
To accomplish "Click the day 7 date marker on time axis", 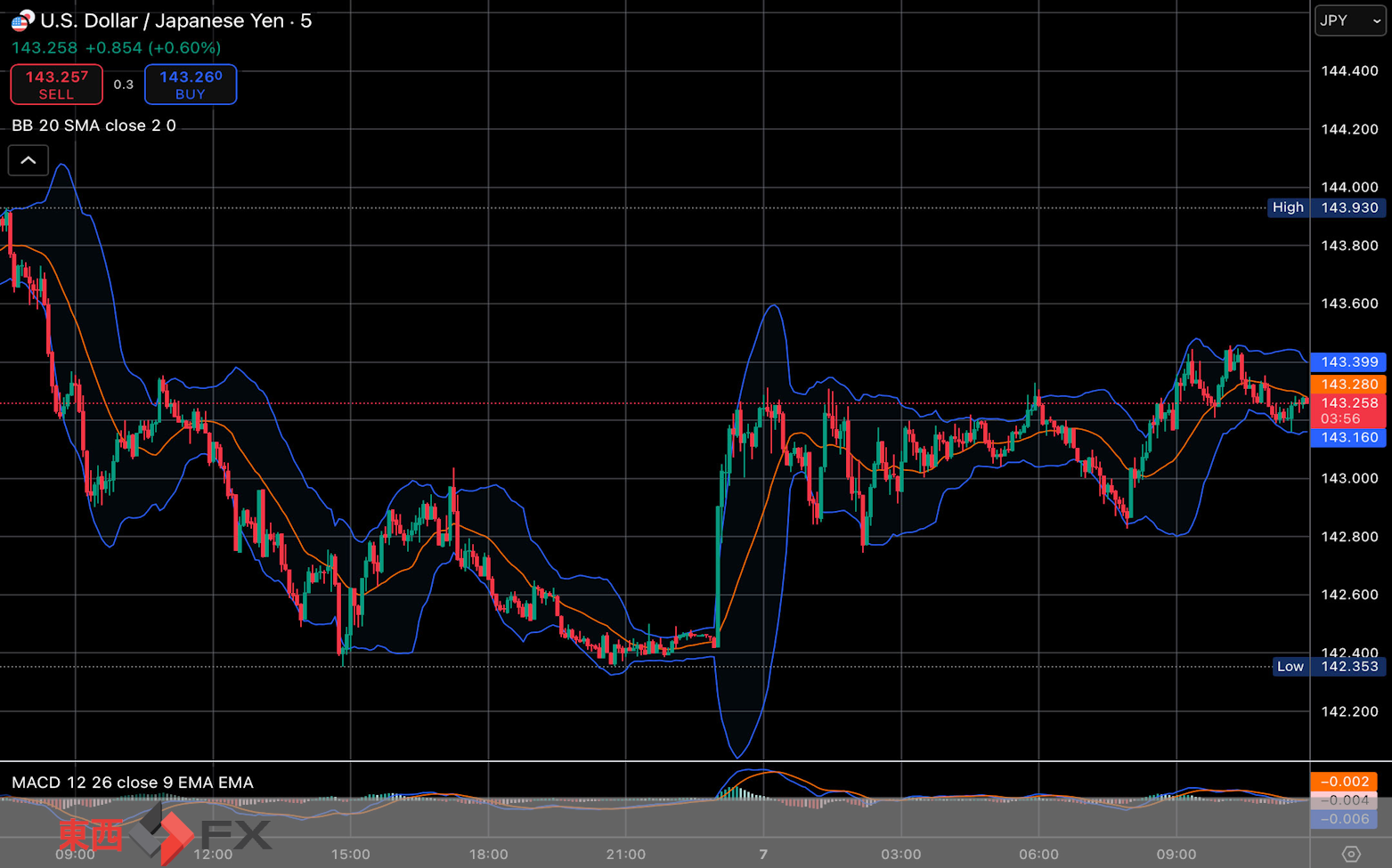I will pos(763,854).
